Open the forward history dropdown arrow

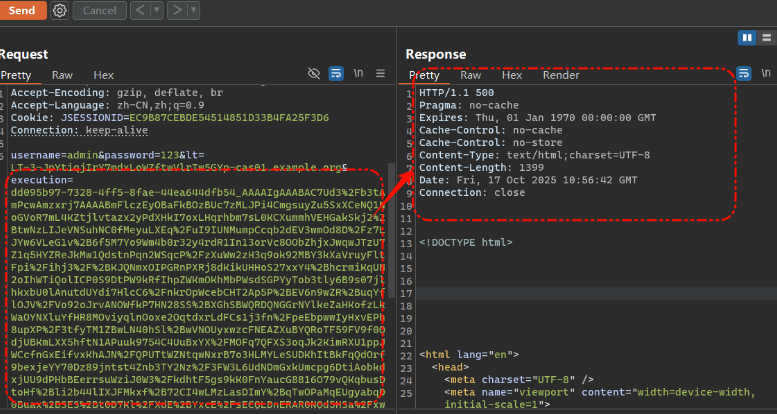click(x=193, y=10)
